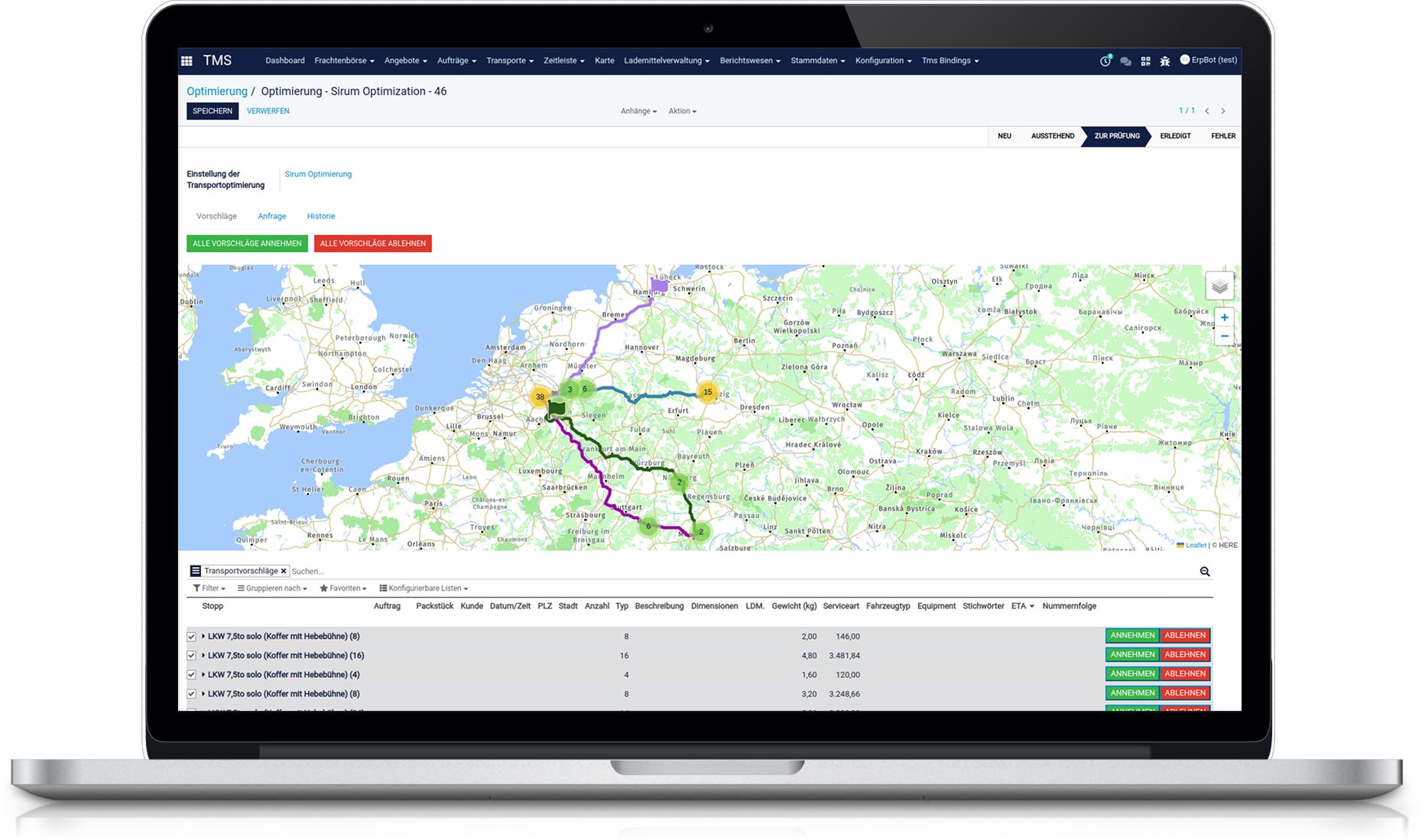Open the apps grid menu icon
1425x840 pixels.
(187, 60)
